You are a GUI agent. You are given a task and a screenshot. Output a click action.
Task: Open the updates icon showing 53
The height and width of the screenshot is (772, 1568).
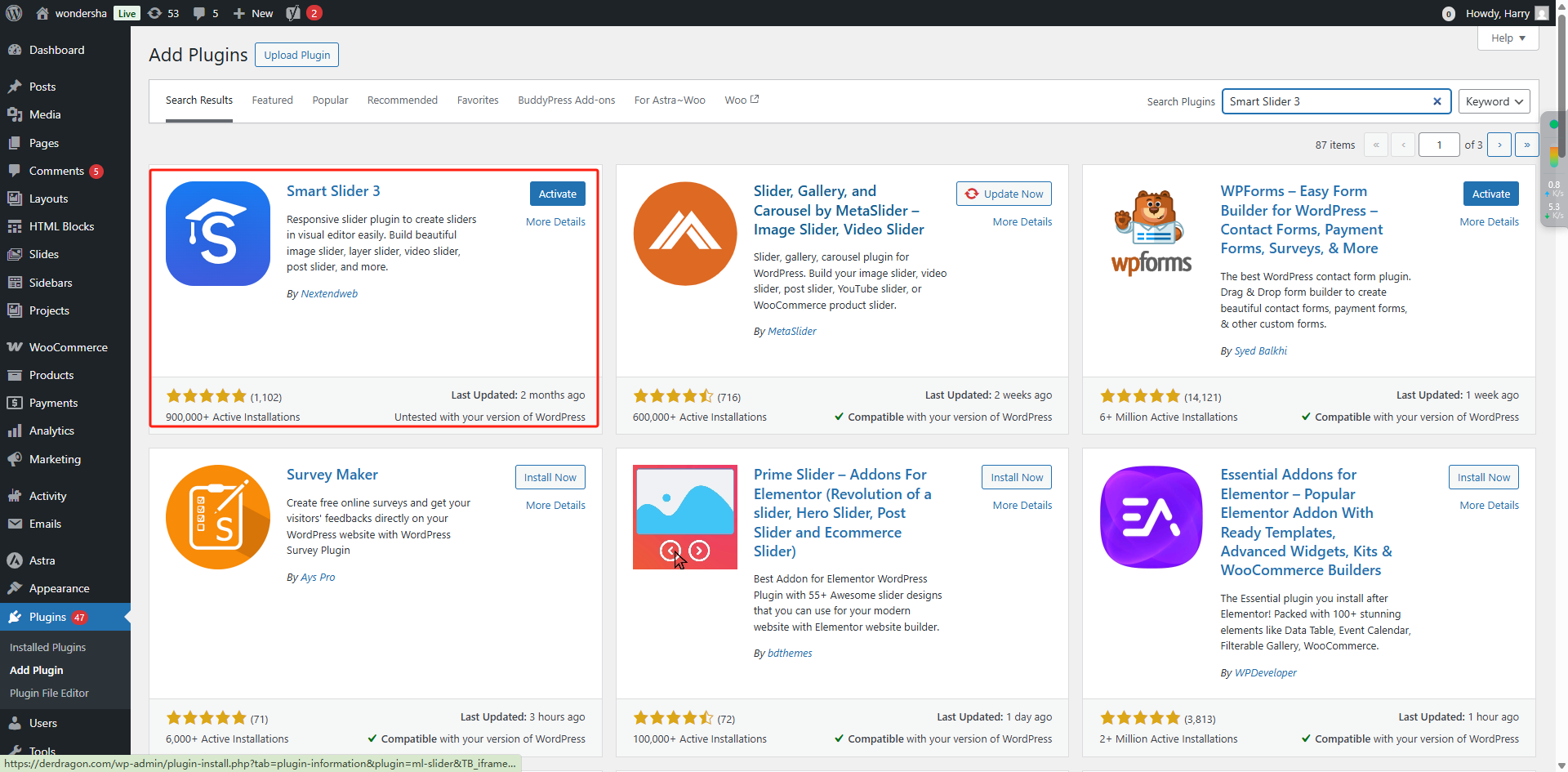pos(163,13)
